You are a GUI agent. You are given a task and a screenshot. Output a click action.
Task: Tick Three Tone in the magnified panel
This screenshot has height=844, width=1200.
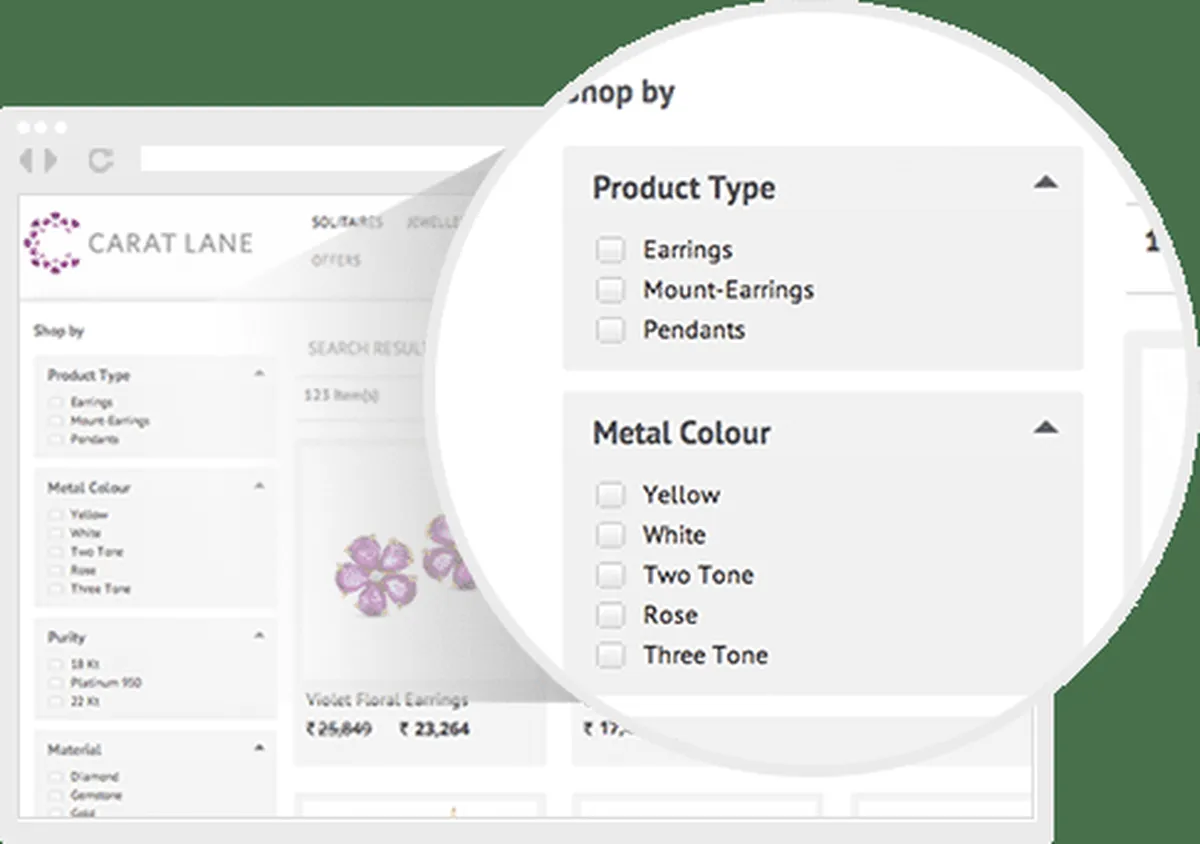point(610,656)
